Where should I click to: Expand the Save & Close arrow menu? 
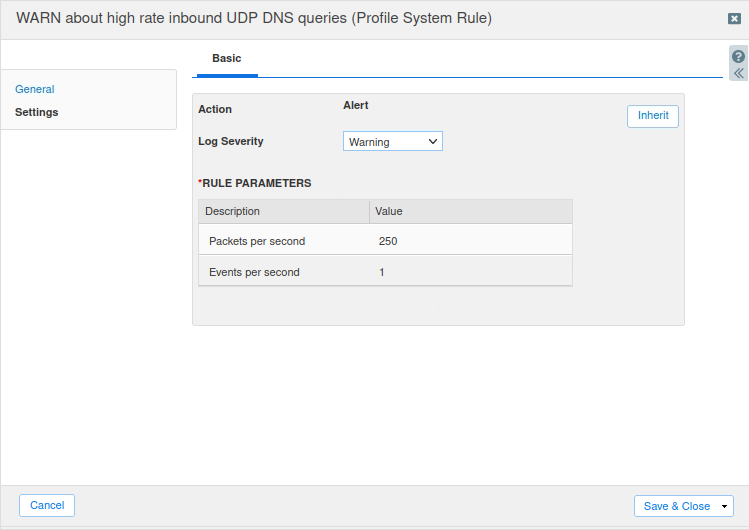[725, 506]
